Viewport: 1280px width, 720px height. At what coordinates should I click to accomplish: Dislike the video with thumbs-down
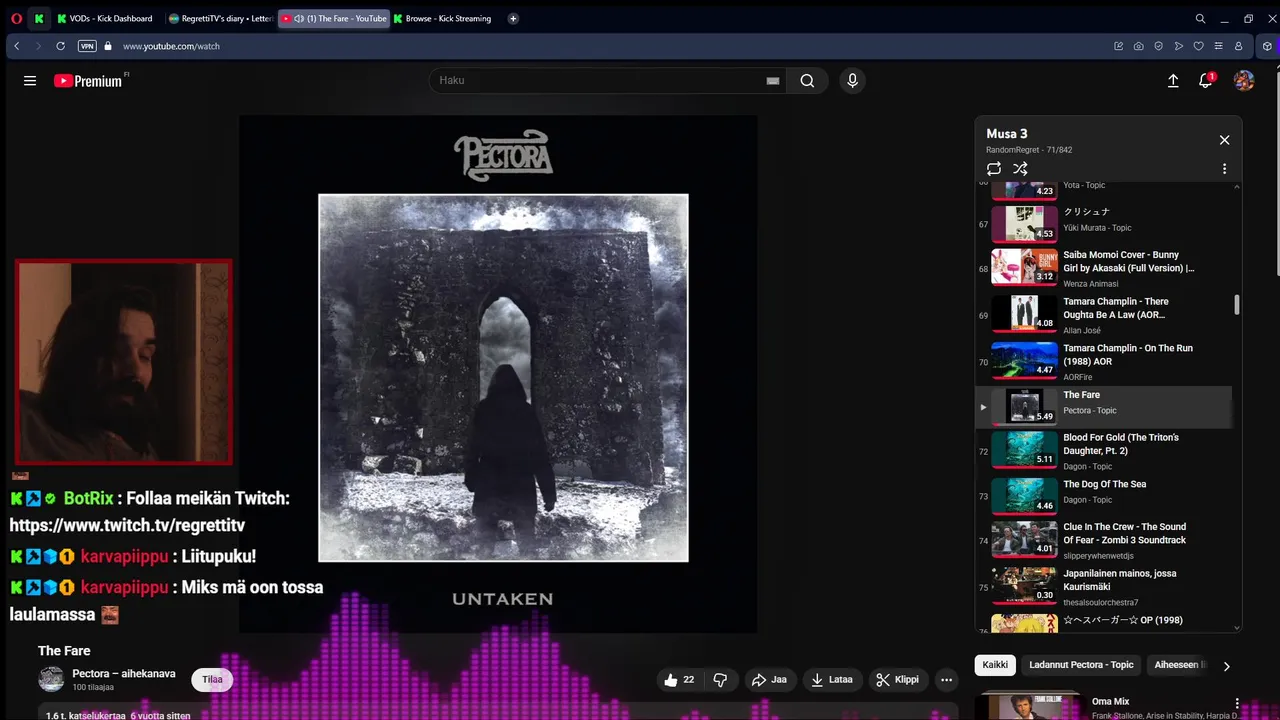[720, 680]
